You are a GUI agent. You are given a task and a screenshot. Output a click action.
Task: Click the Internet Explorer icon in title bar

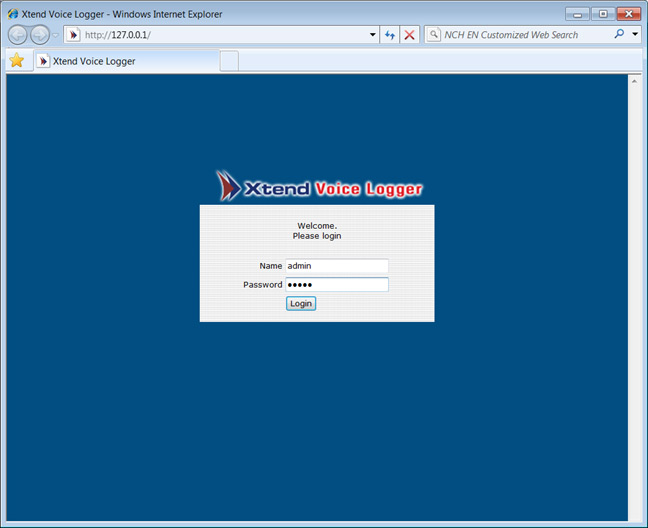(13, 14)
